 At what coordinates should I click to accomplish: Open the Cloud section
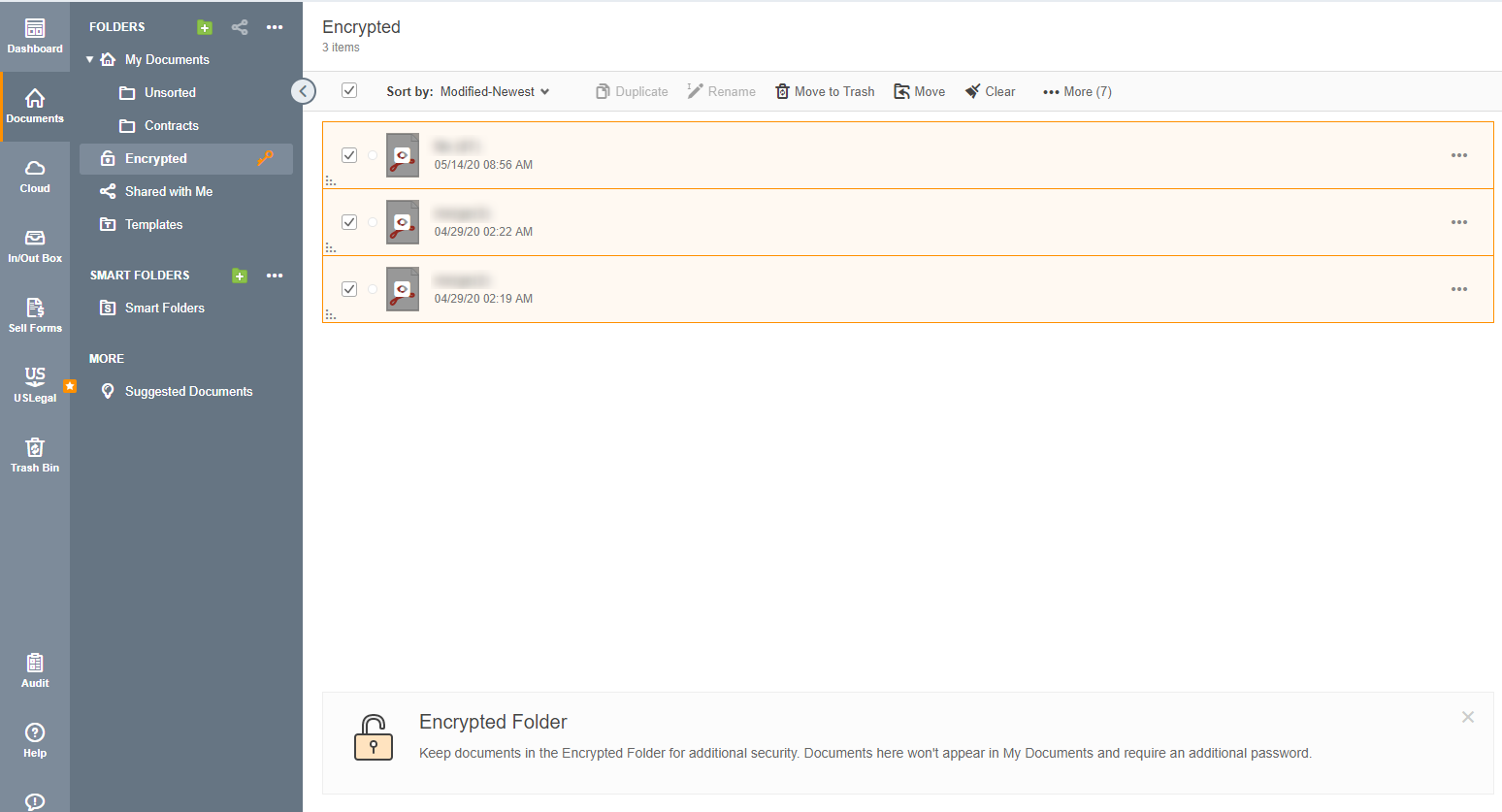[x=35, y=177]
